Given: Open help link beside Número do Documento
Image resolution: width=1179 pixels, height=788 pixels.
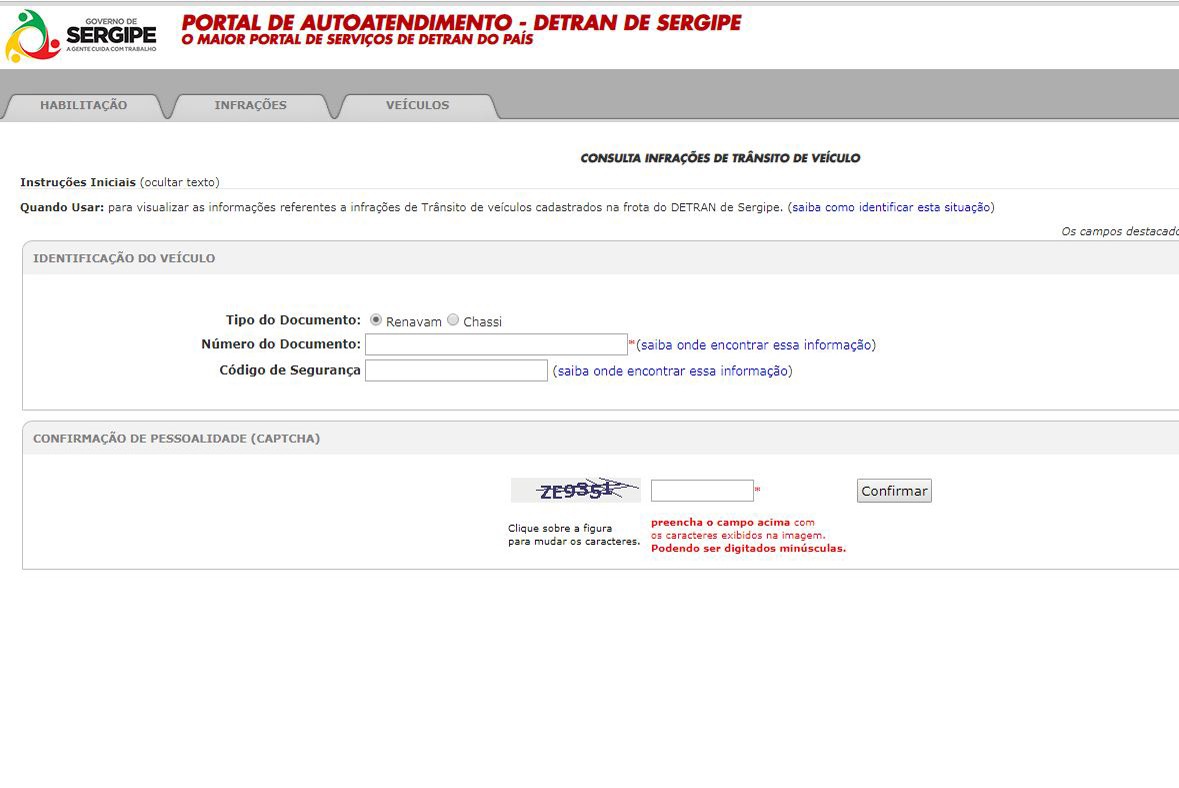Looking at the screenshot, I should [x=756, y=345].
